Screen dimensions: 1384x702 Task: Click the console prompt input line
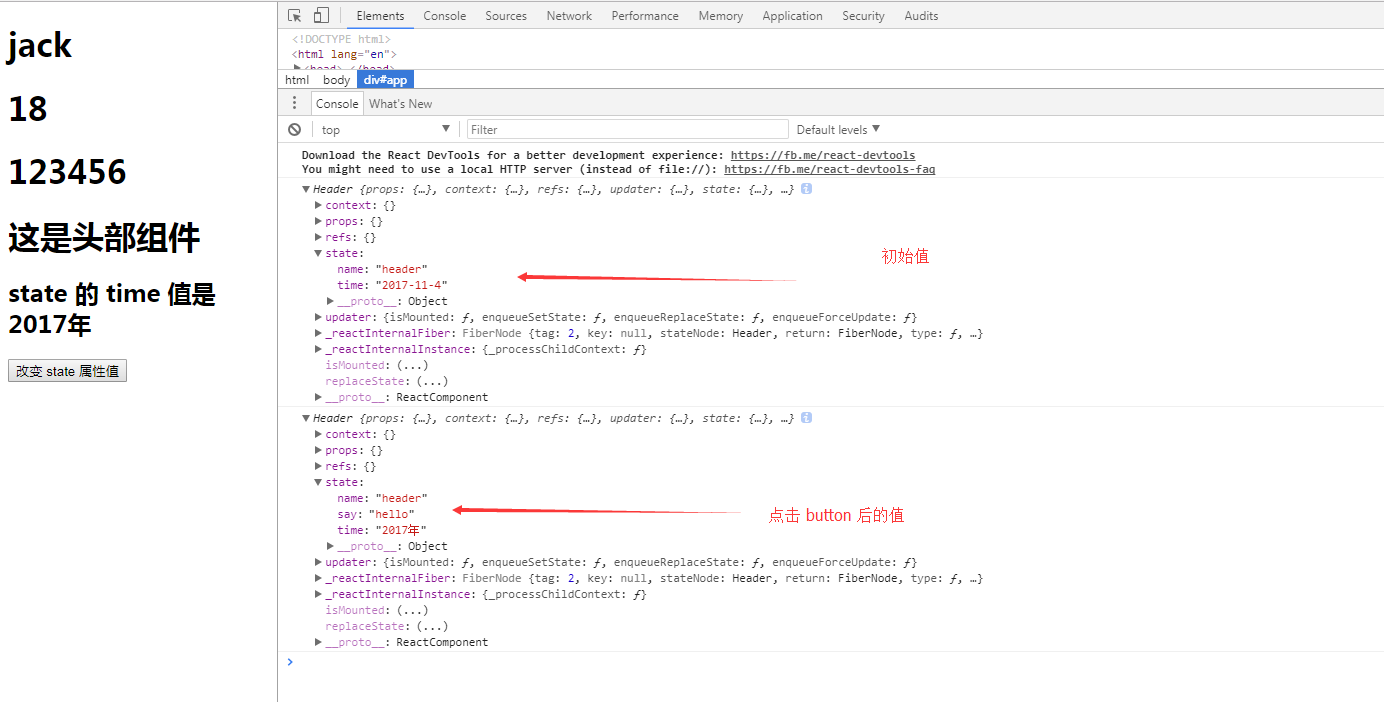pos(838,662)
